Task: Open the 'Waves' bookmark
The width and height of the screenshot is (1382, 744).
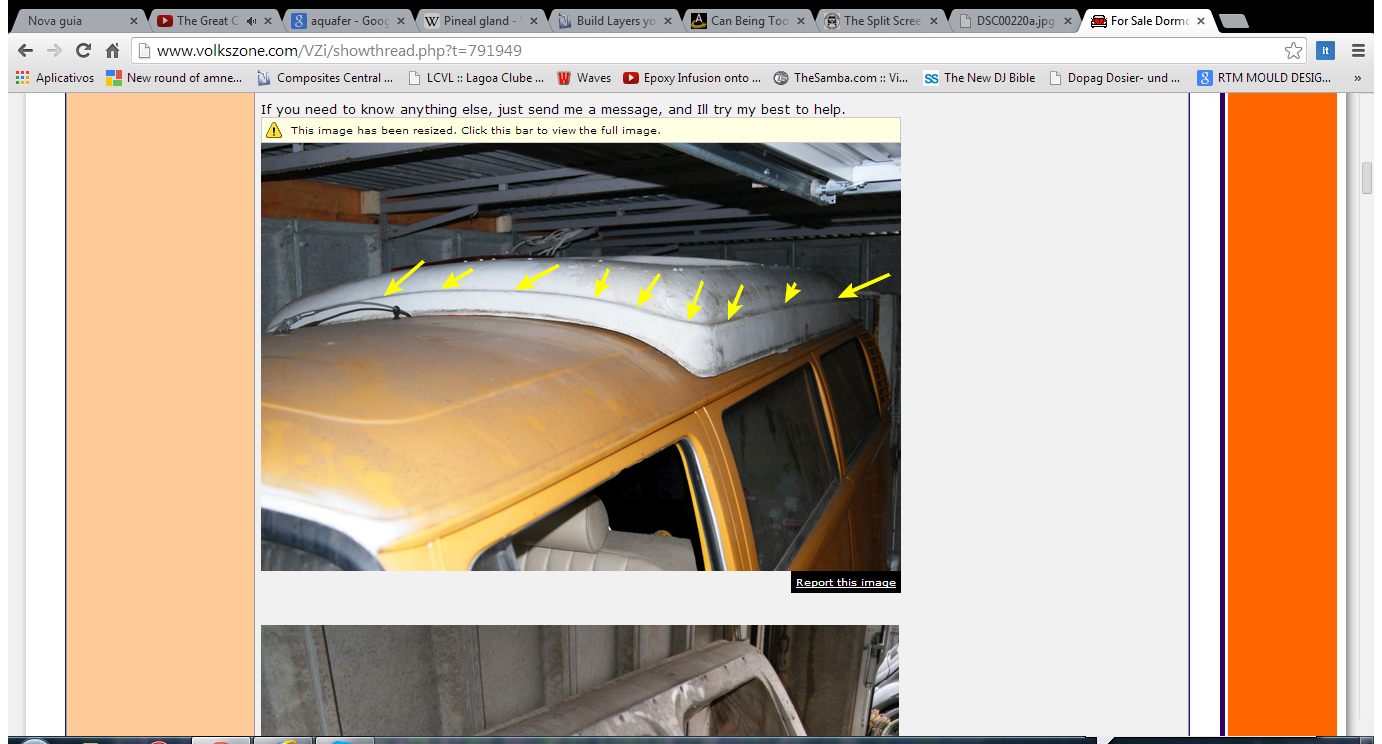Action: [584, 78]
